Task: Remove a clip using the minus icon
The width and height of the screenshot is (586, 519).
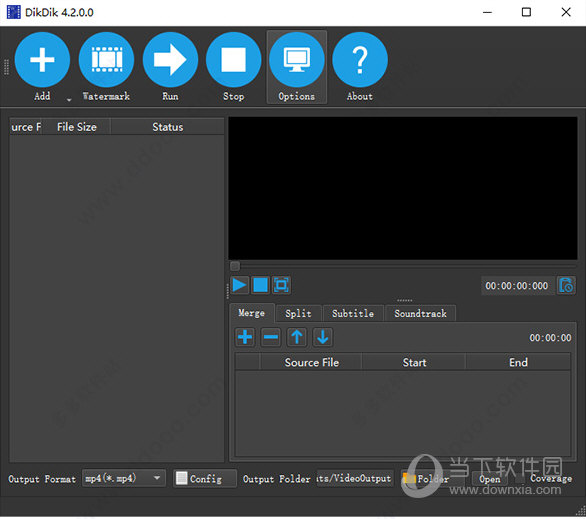Action: [271, 337]
